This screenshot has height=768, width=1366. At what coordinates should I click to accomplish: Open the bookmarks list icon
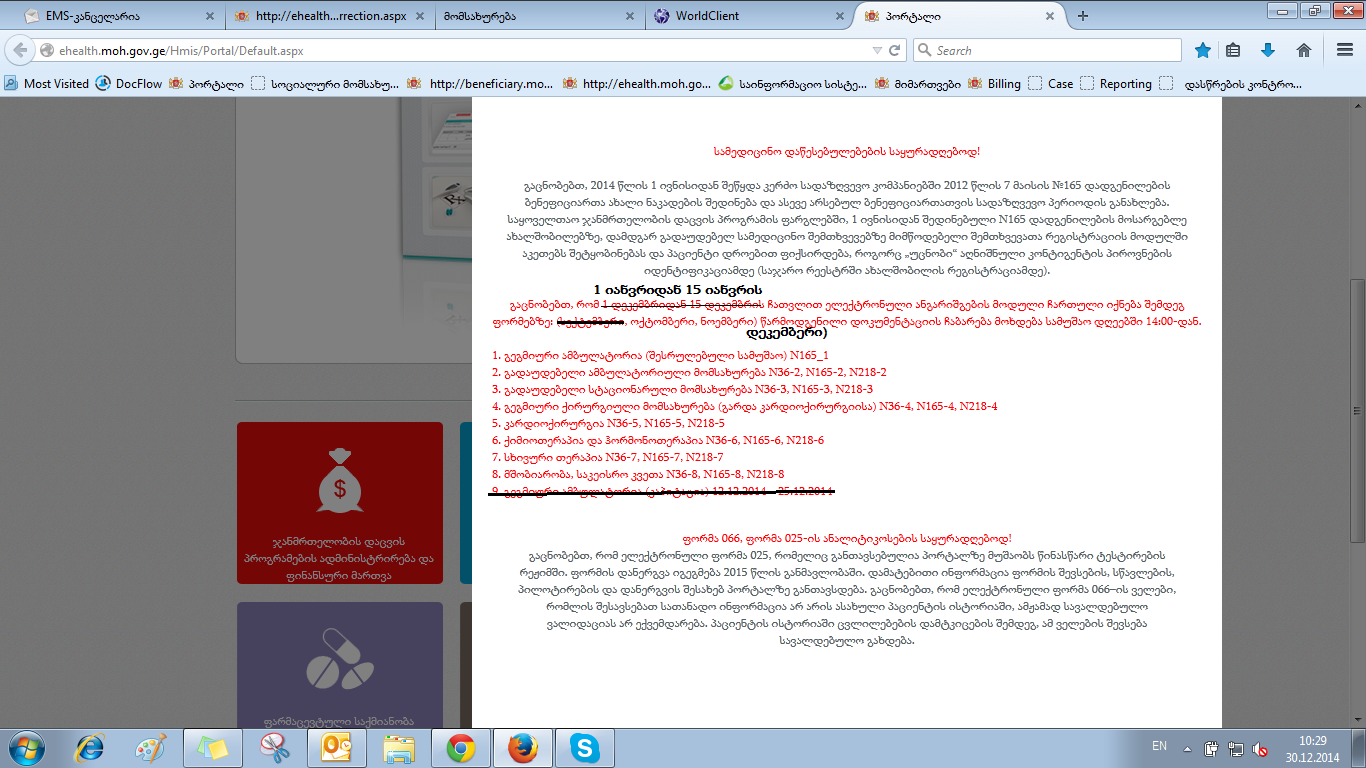[x=1234, y=50]
